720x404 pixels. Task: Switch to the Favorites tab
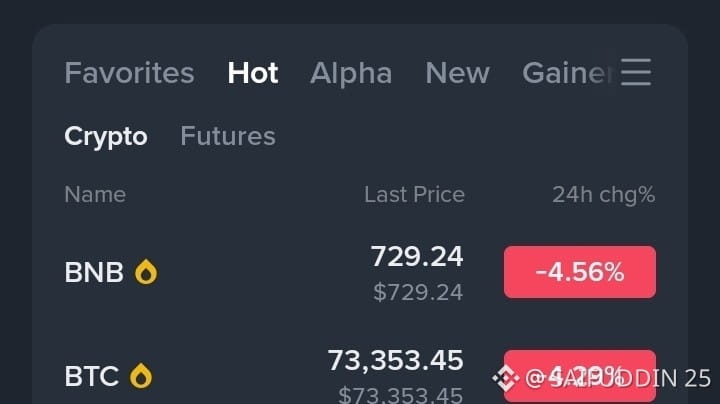(129, 73)
